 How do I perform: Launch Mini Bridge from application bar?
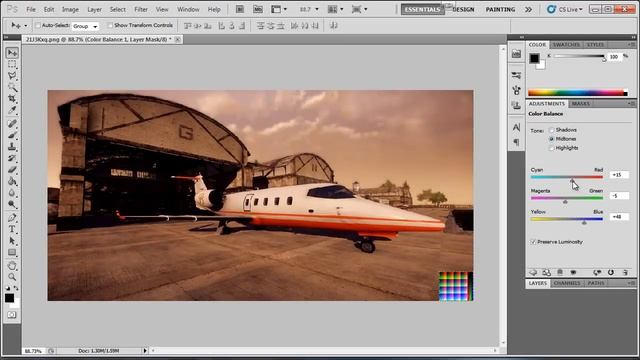258,9
